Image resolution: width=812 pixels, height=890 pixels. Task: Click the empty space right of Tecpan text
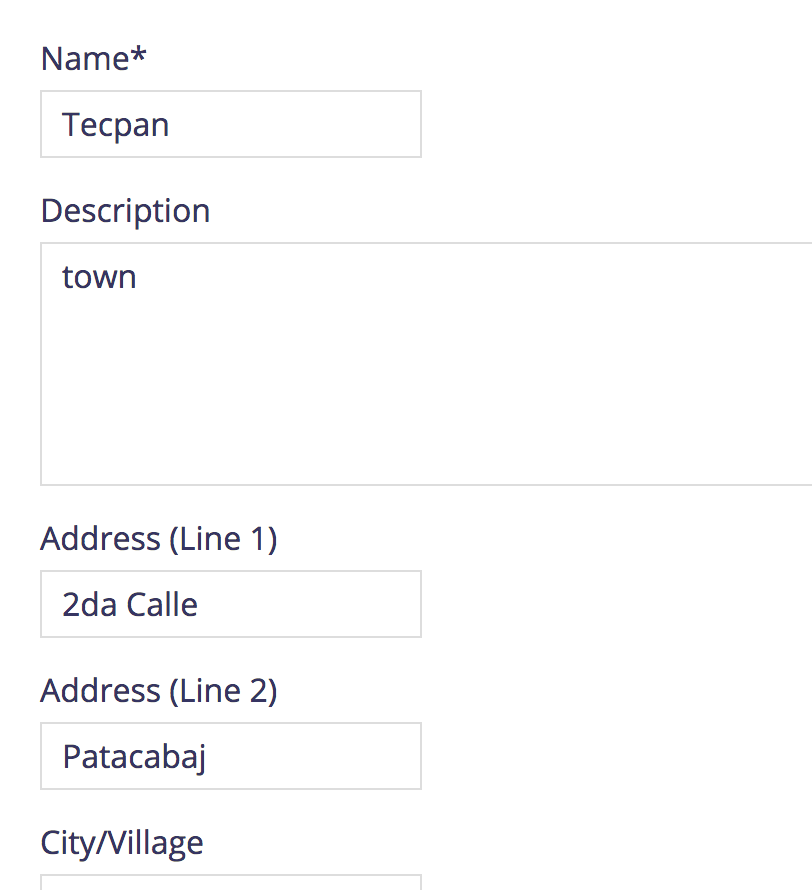(x=295, y=124)
